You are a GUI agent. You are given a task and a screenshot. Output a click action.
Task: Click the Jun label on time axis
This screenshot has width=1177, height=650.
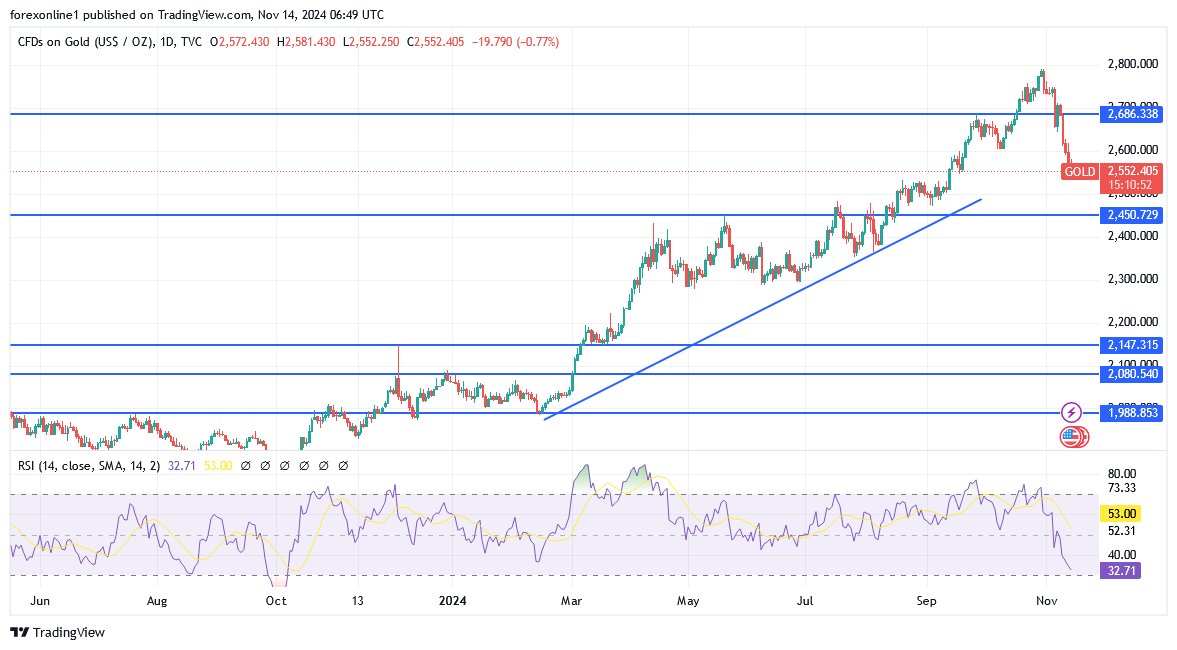click(40, 601)
